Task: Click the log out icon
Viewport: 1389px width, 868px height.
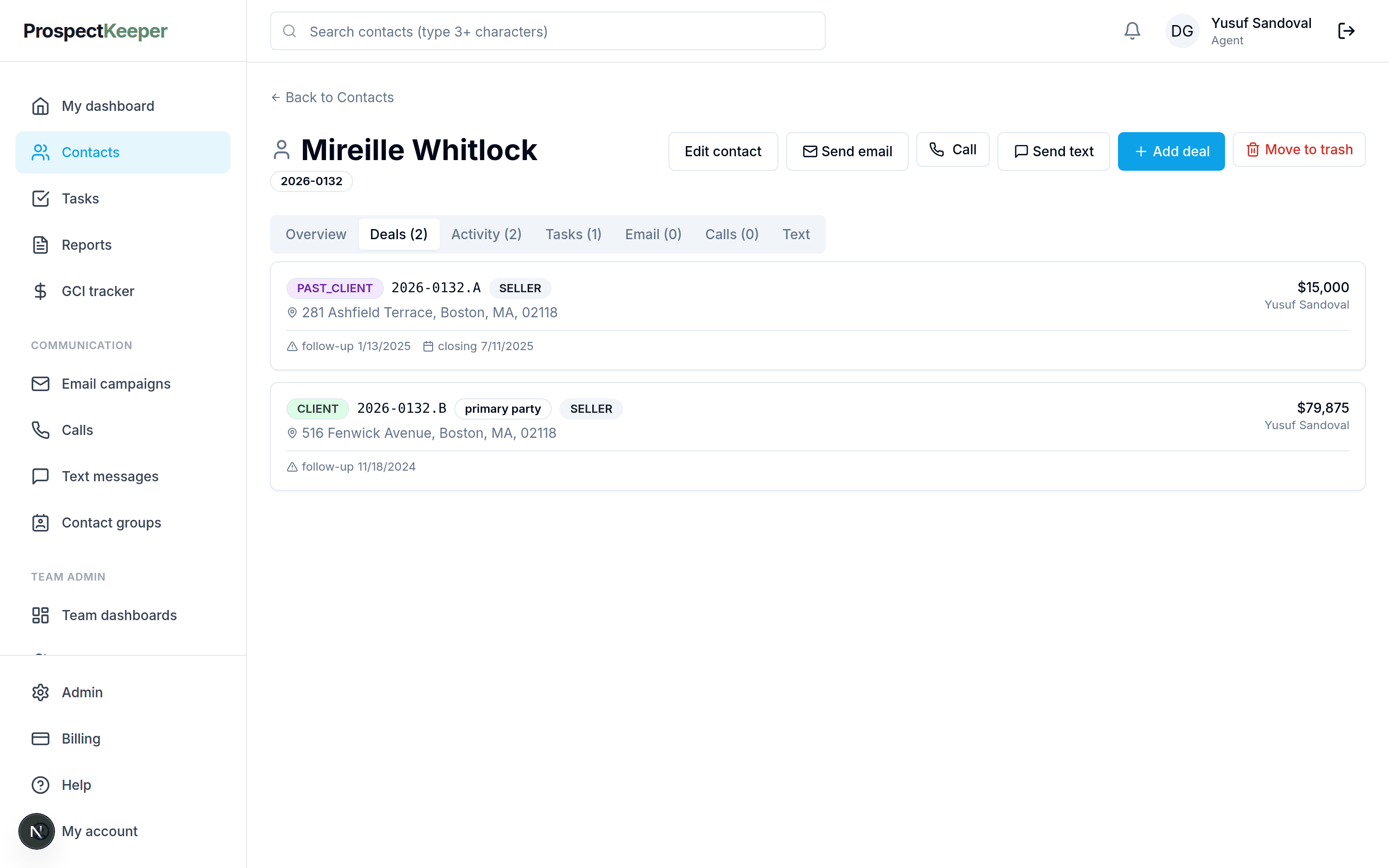Action: click(1346, 31)
